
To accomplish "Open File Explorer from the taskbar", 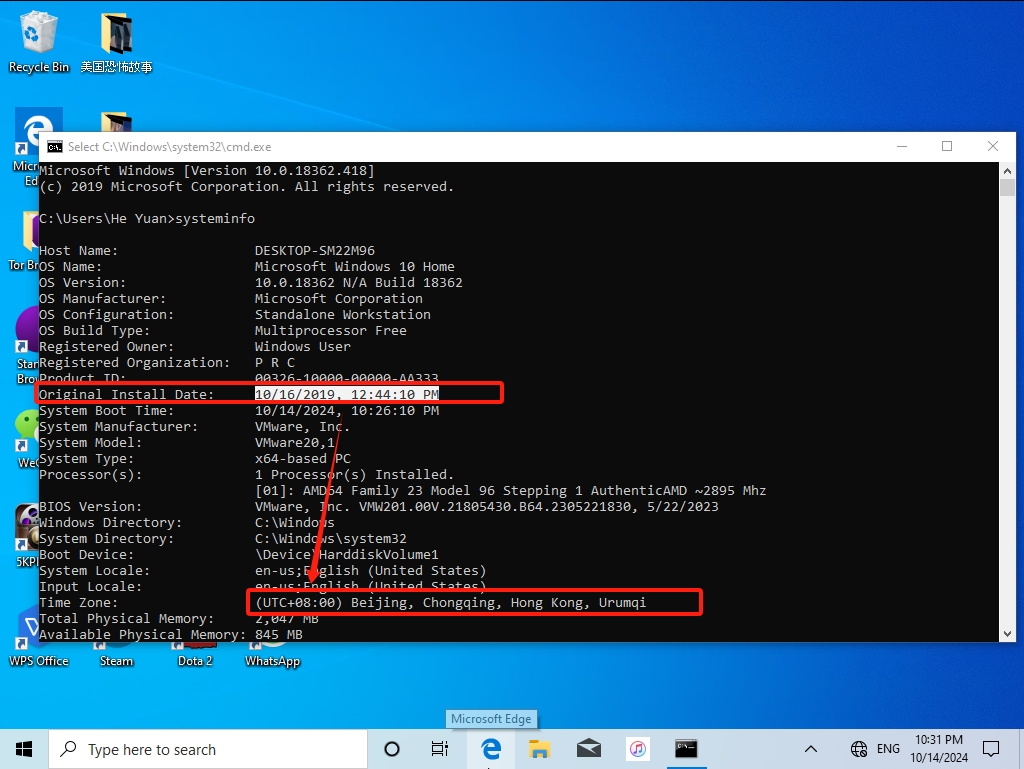I will pyautogui.click(x=539, y=749).
